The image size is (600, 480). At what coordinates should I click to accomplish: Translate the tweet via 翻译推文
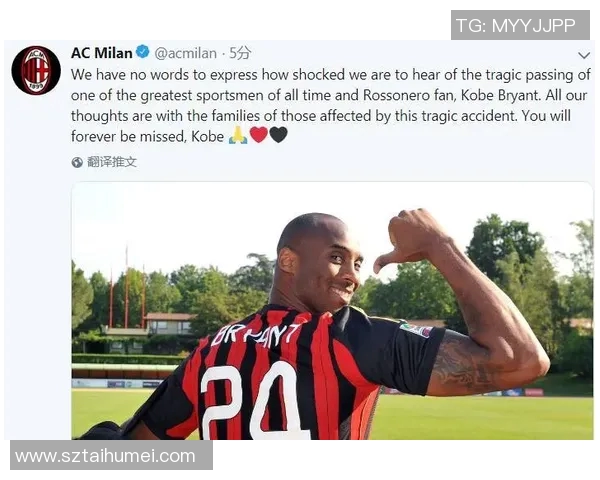[111, 162]
